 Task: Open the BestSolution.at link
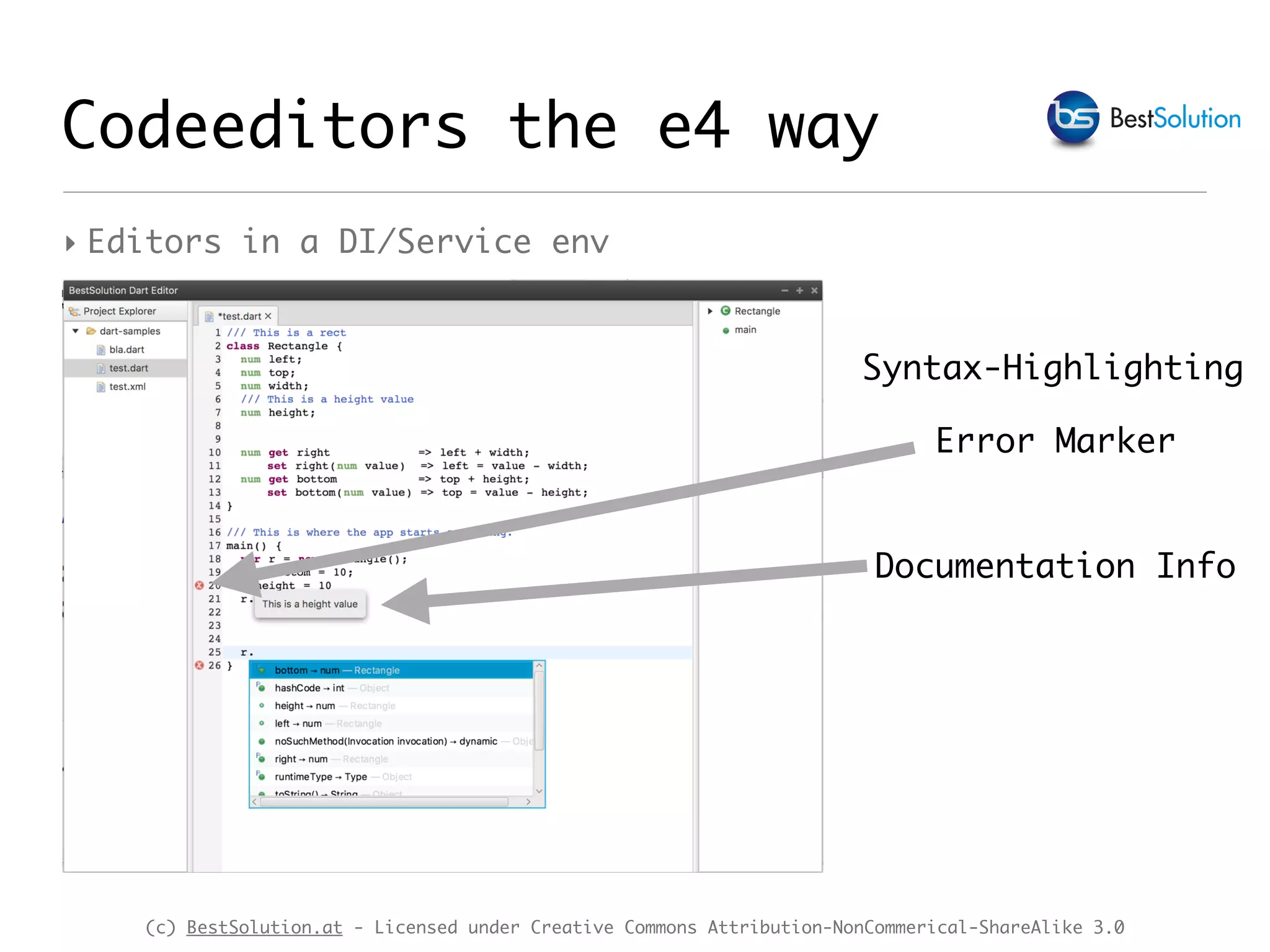point(264,927)
